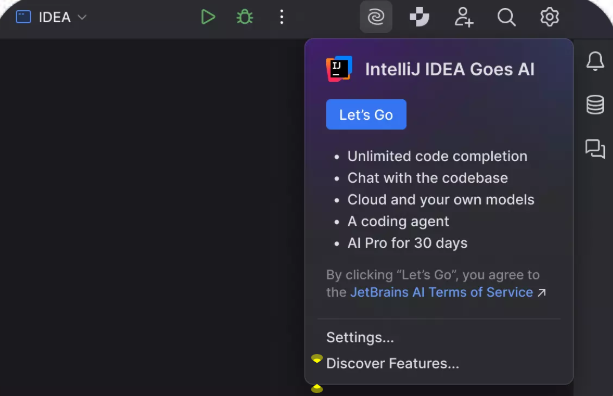613x396 pixels.
Task: Toggle the AI Assistant spiral icon
Action: click(376, 17)
